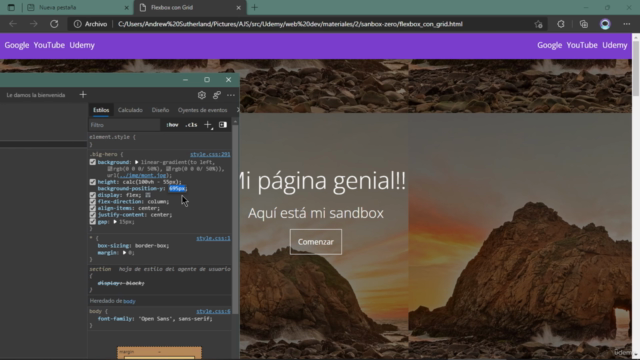640x360 pixels.
Task: Add a new DevTools tool tab
Action: tap(83, 95)
